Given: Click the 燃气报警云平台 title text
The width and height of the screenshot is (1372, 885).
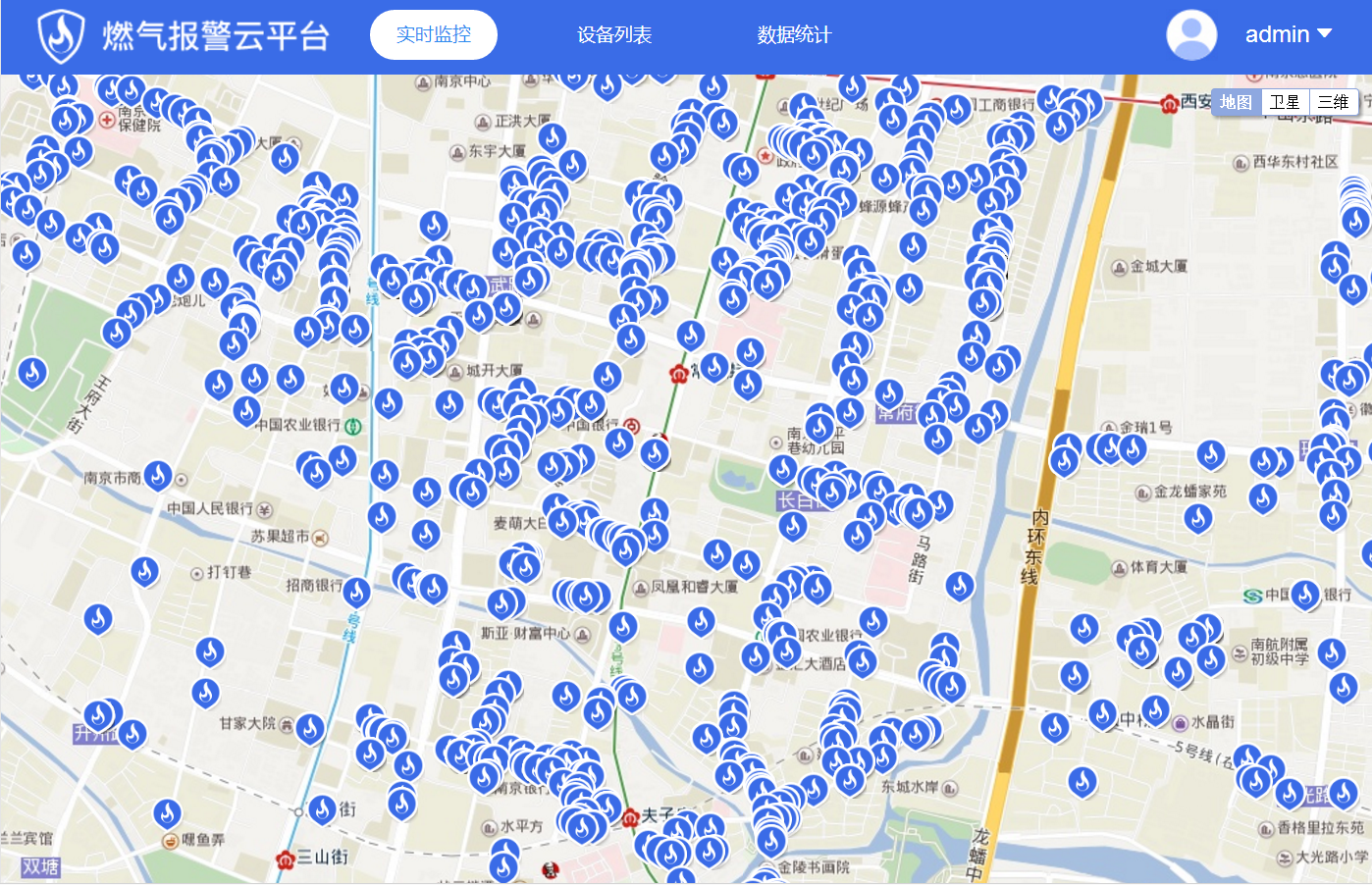Looking at the screenshot, I should point(216,36).
